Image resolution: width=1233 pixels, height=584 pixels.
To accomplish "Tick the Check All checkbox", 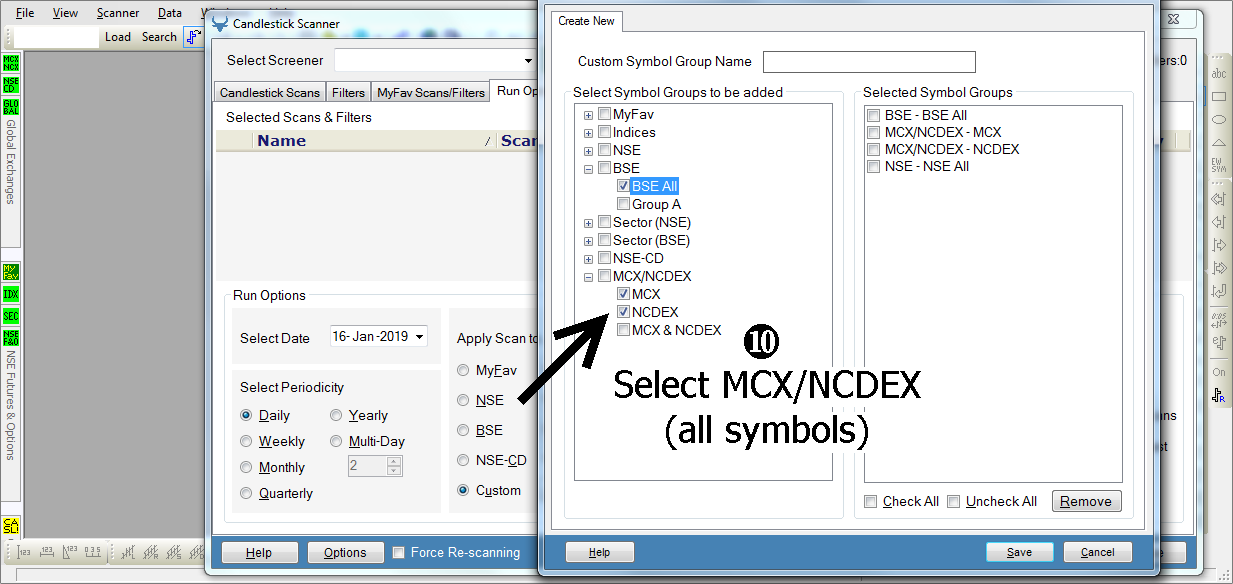I will coord(871,502).
